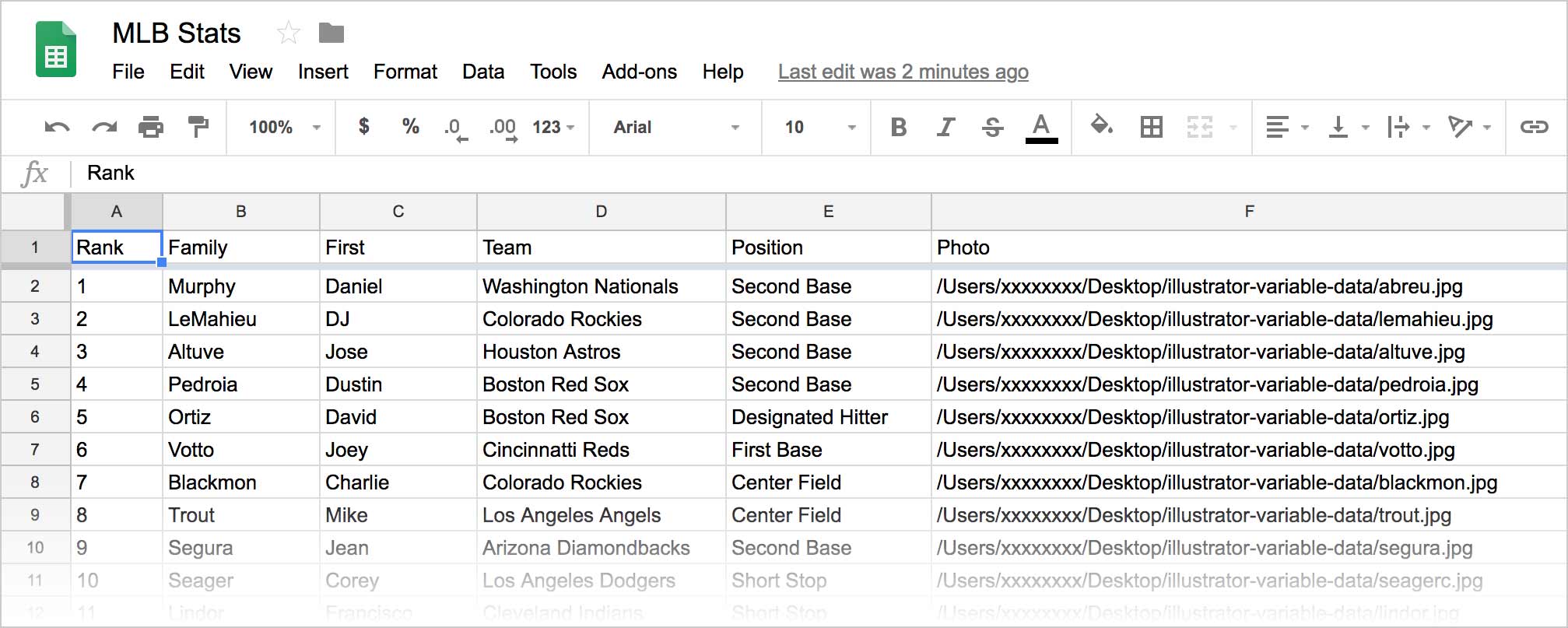Viewport: 1568px width, 628px height.
Task: Open the Arial font dropdown
Action: 675,127
